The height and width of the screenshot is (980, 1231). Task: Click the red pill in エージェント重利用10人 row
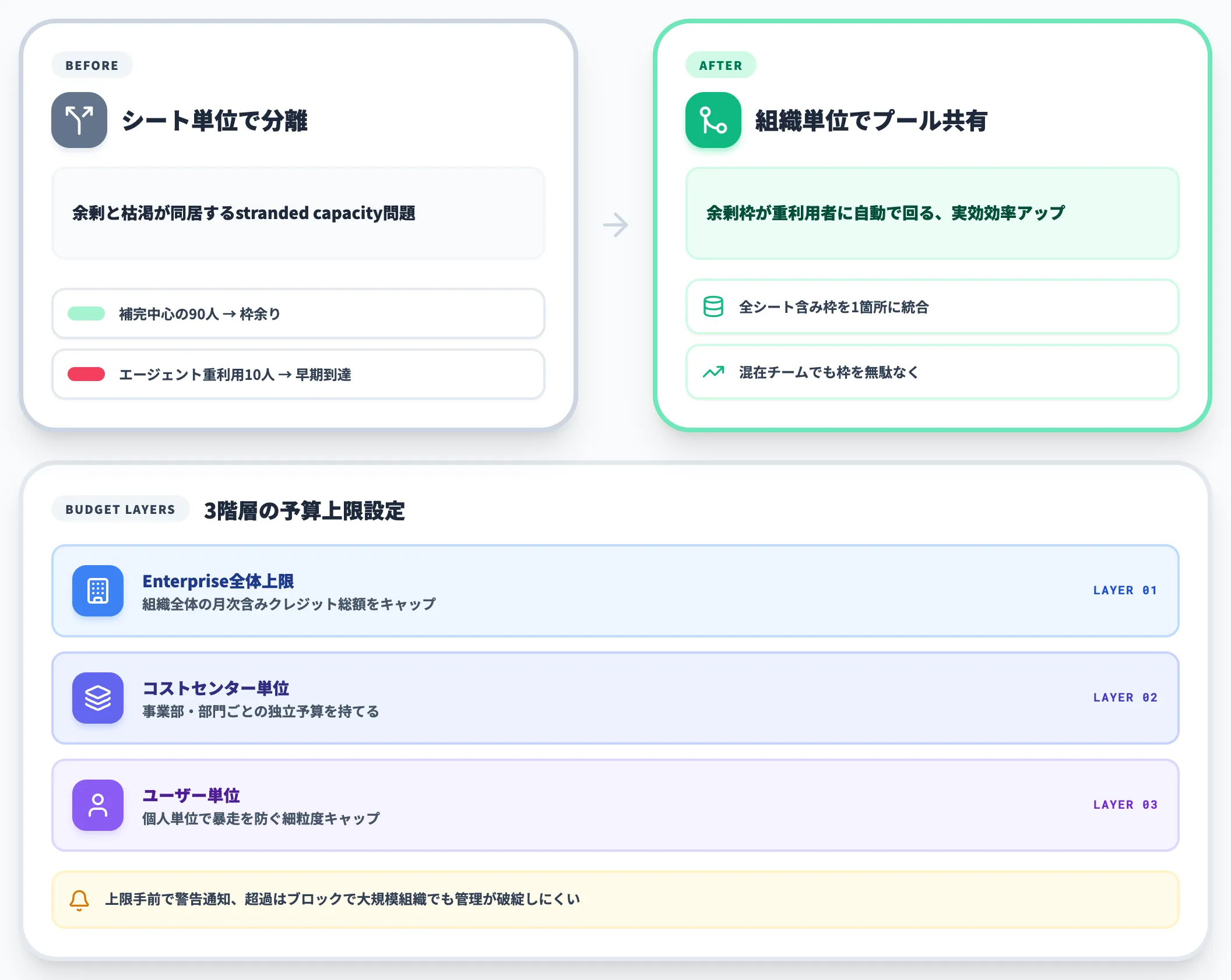coord(86,374)
